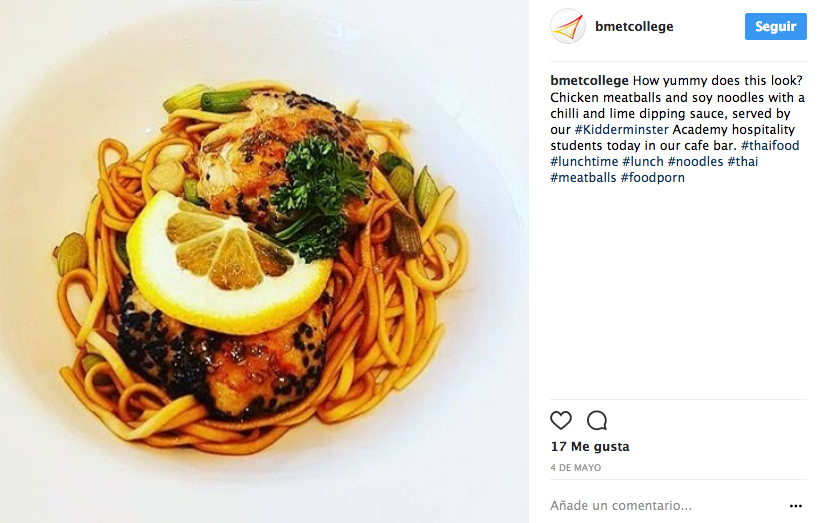Screen dimensions: 821x523
Task: Open the #thaifood hashtag
Action: (x=770, y=146)
